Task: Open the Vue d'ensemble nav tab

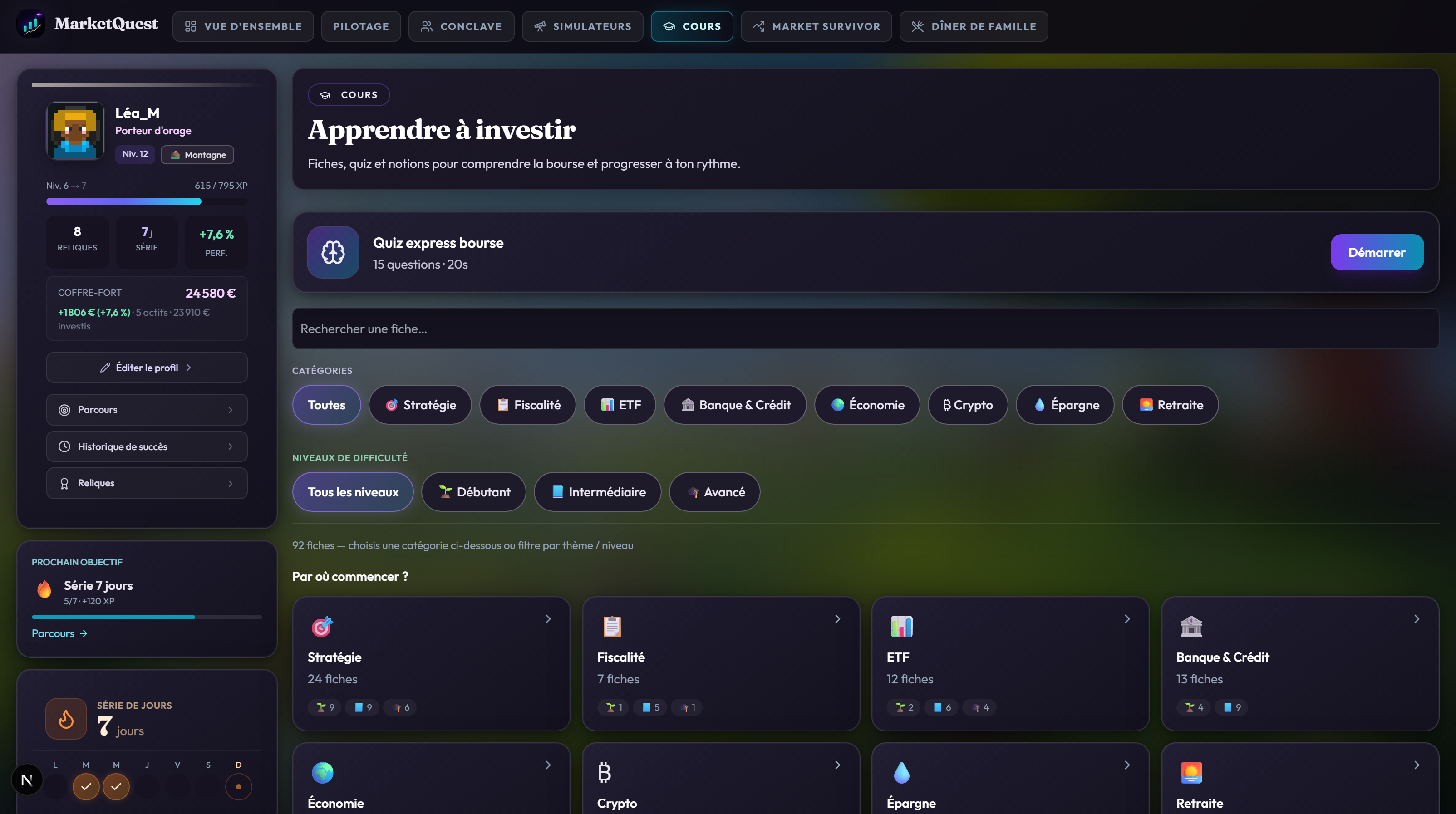Action: tap(243, 26)
